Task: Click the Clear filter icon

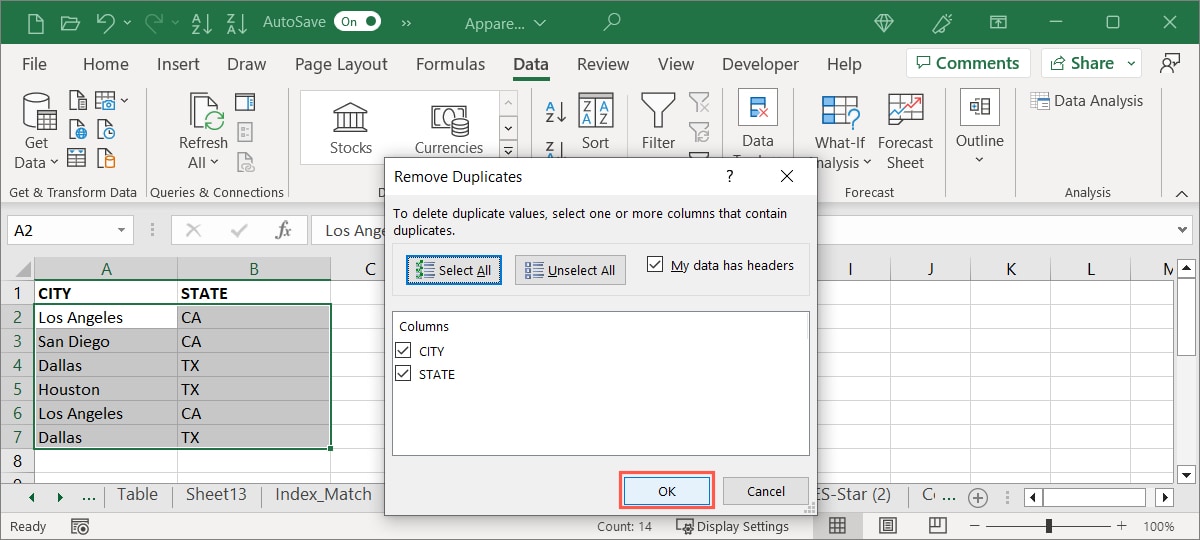Action: (699, 101)
